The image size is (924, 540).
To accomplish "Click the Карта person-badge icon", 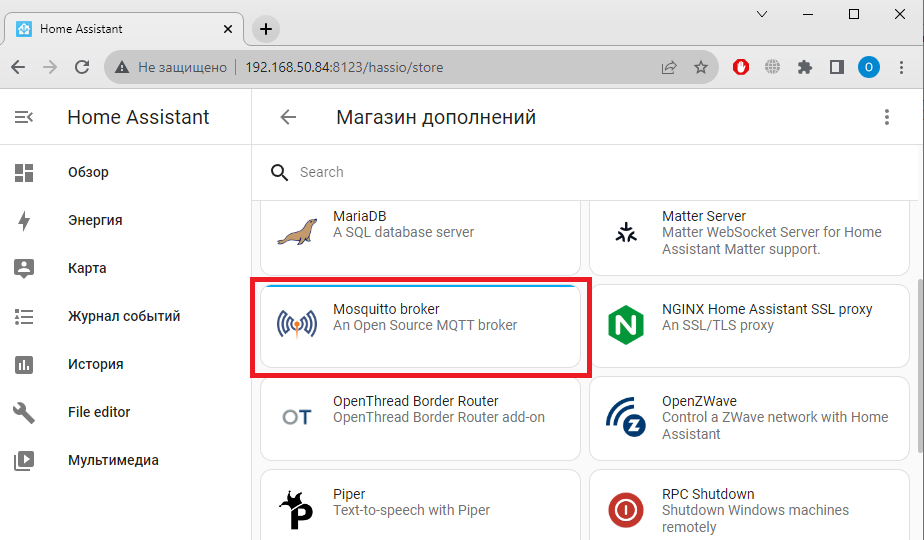I will click(x=24, y=268).
